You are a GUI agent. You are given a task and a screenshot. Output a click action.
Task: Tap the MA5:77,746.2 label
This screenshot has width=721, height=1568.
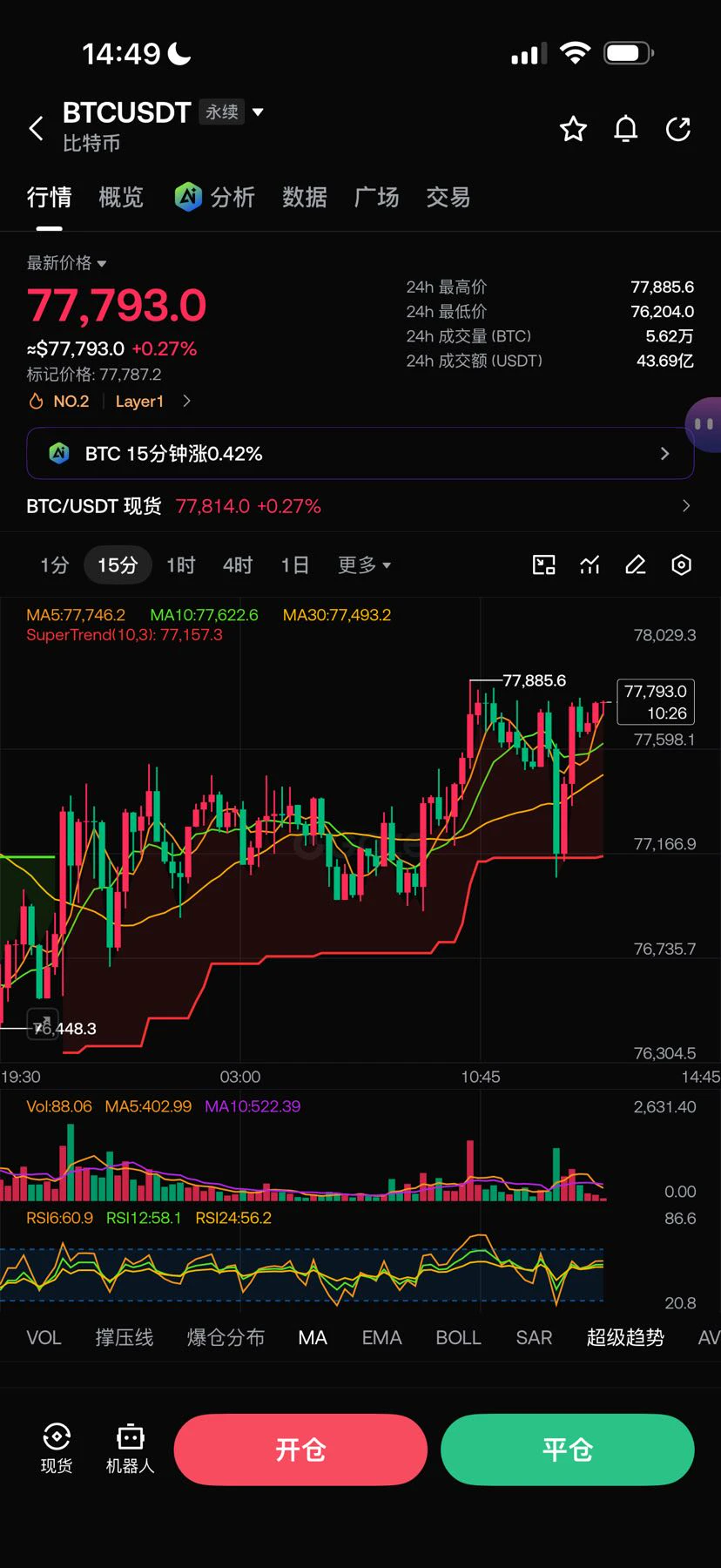76,615
